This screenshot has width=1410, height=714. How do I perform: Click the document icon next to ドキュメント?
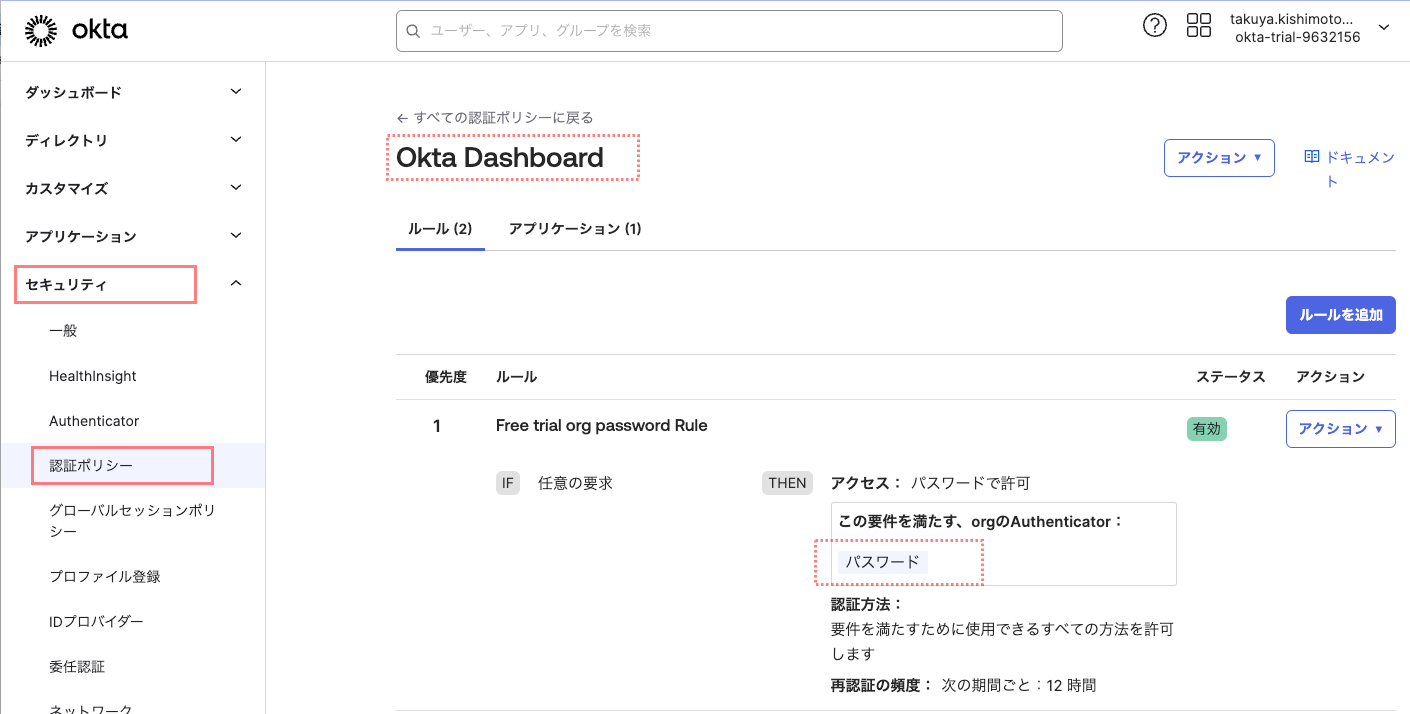pyautogui.click(x=1310, y=157)
